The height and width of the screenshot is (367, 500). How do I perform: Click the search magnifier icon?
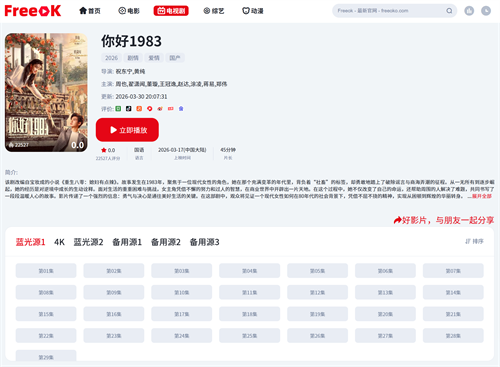[x=449, y=11]
